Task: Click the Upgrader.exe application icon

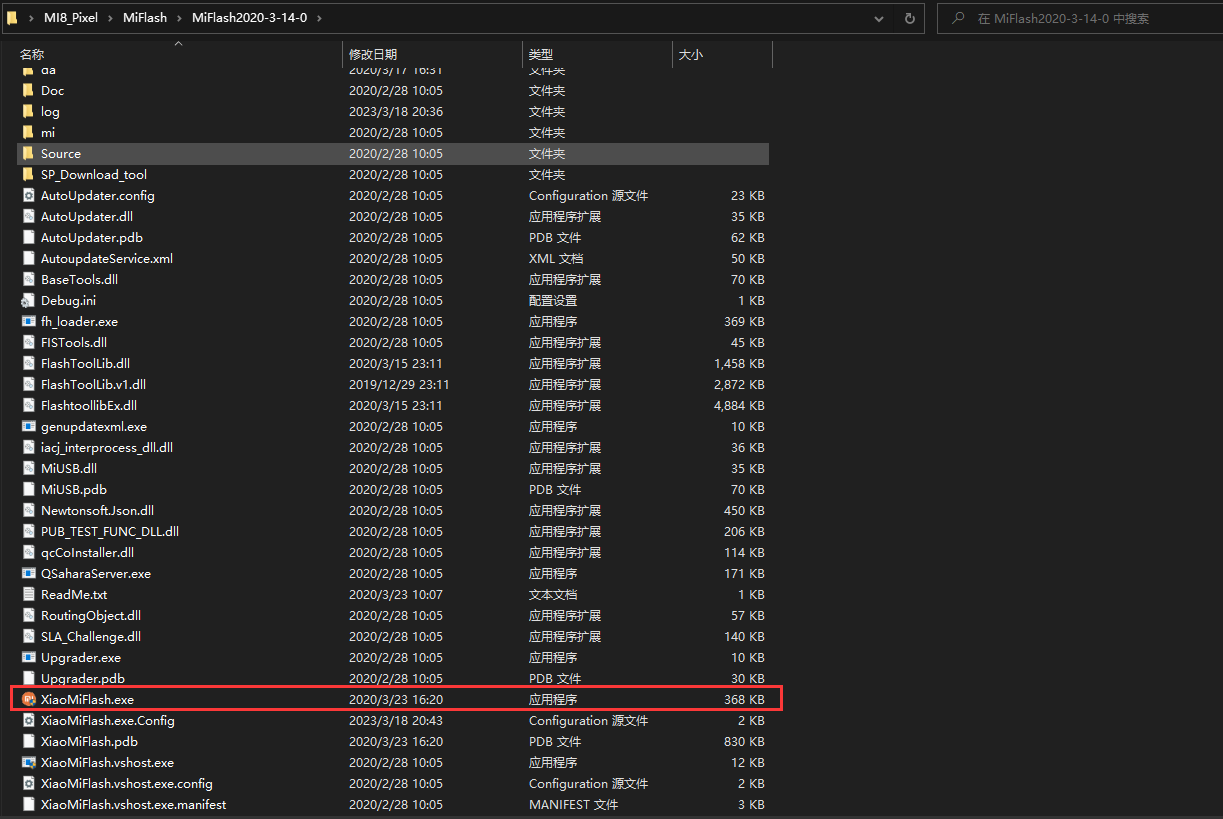Action: (x=28, y=657)
